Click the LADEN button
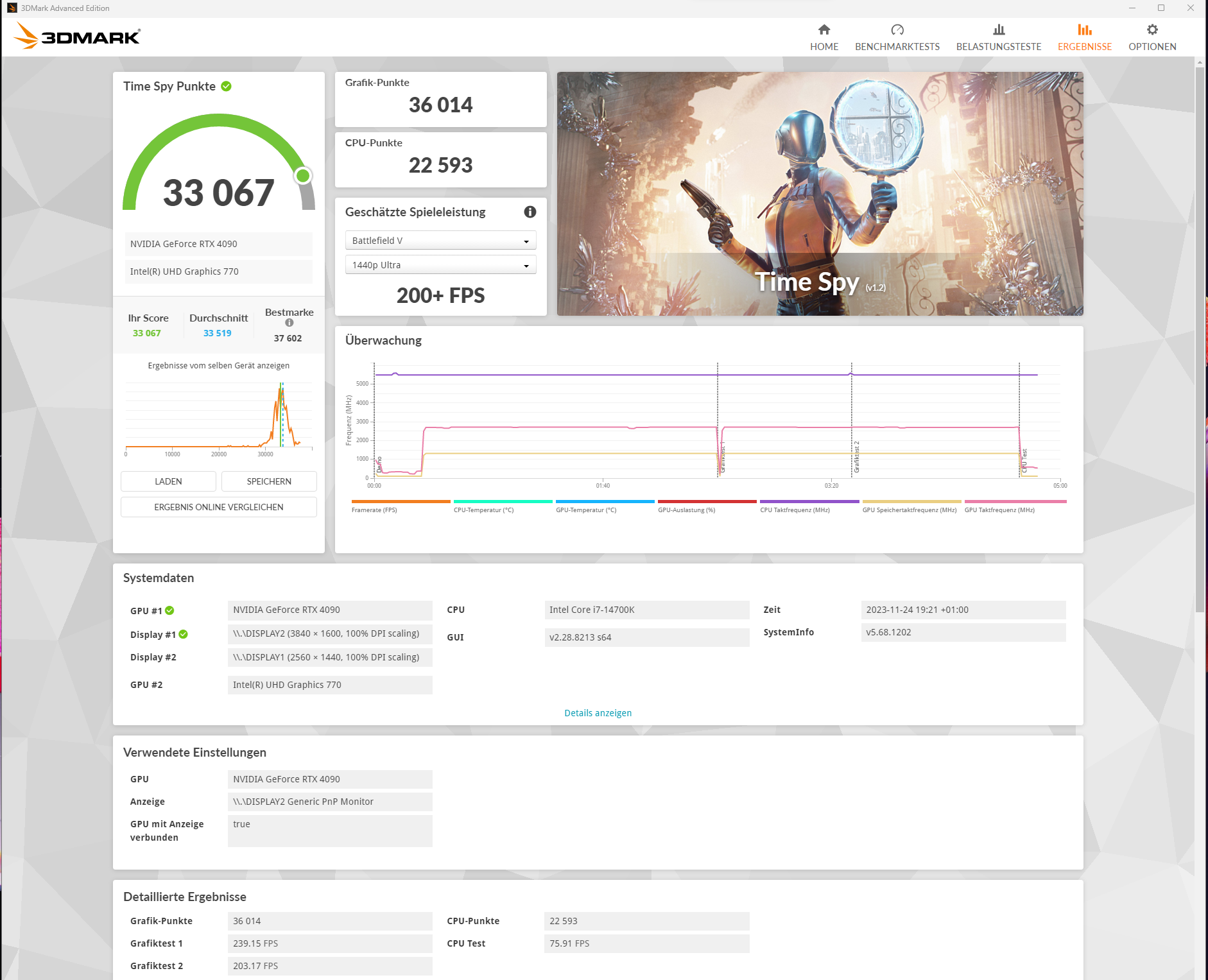1208x980 pixels. [x=168, y=481]
